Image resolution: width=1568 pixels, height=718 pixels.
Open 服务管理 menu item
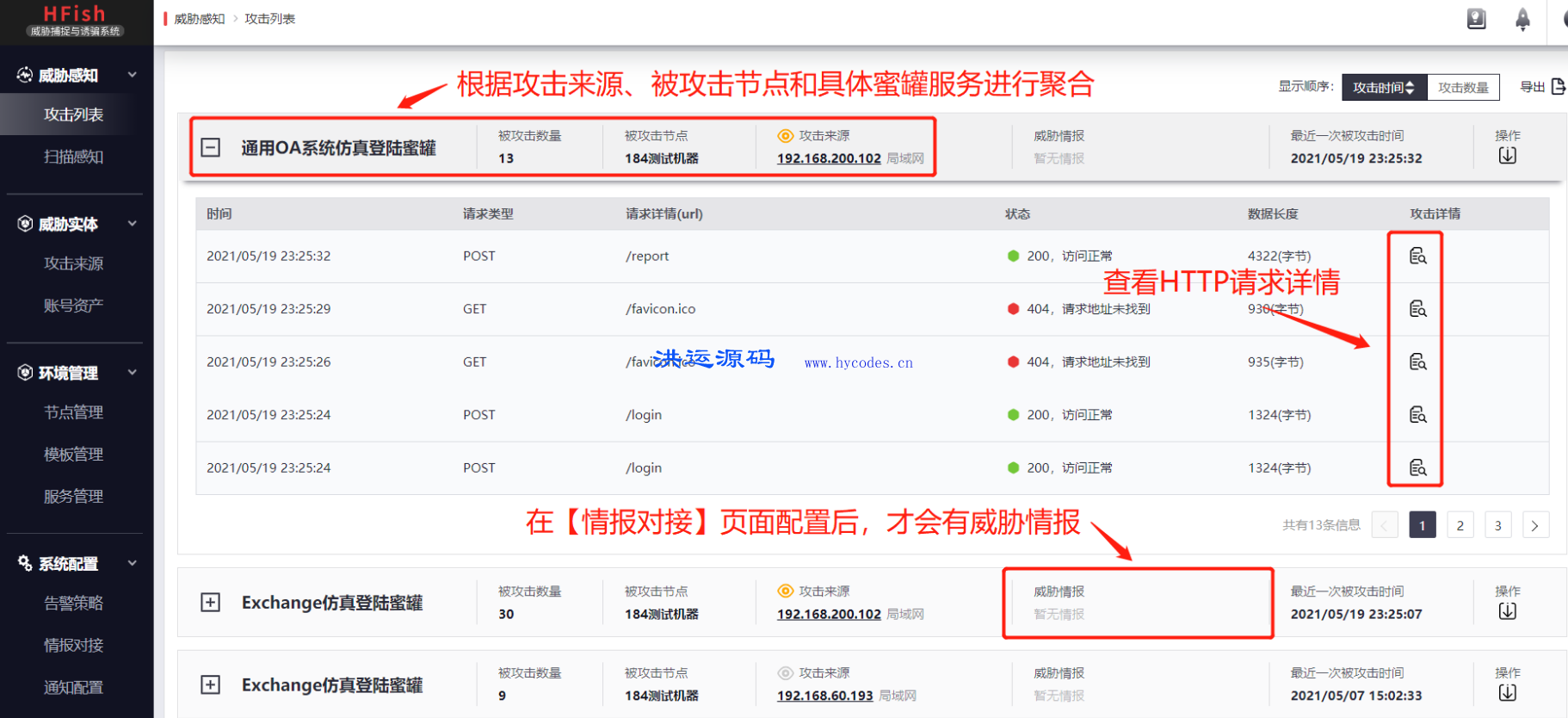pos(74,497)
